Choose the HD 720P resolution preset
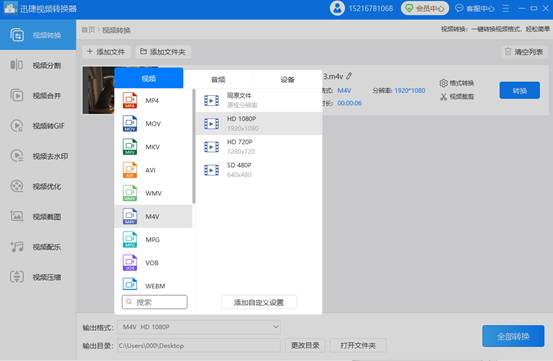 pyautogui.click(x=259, y=147)
